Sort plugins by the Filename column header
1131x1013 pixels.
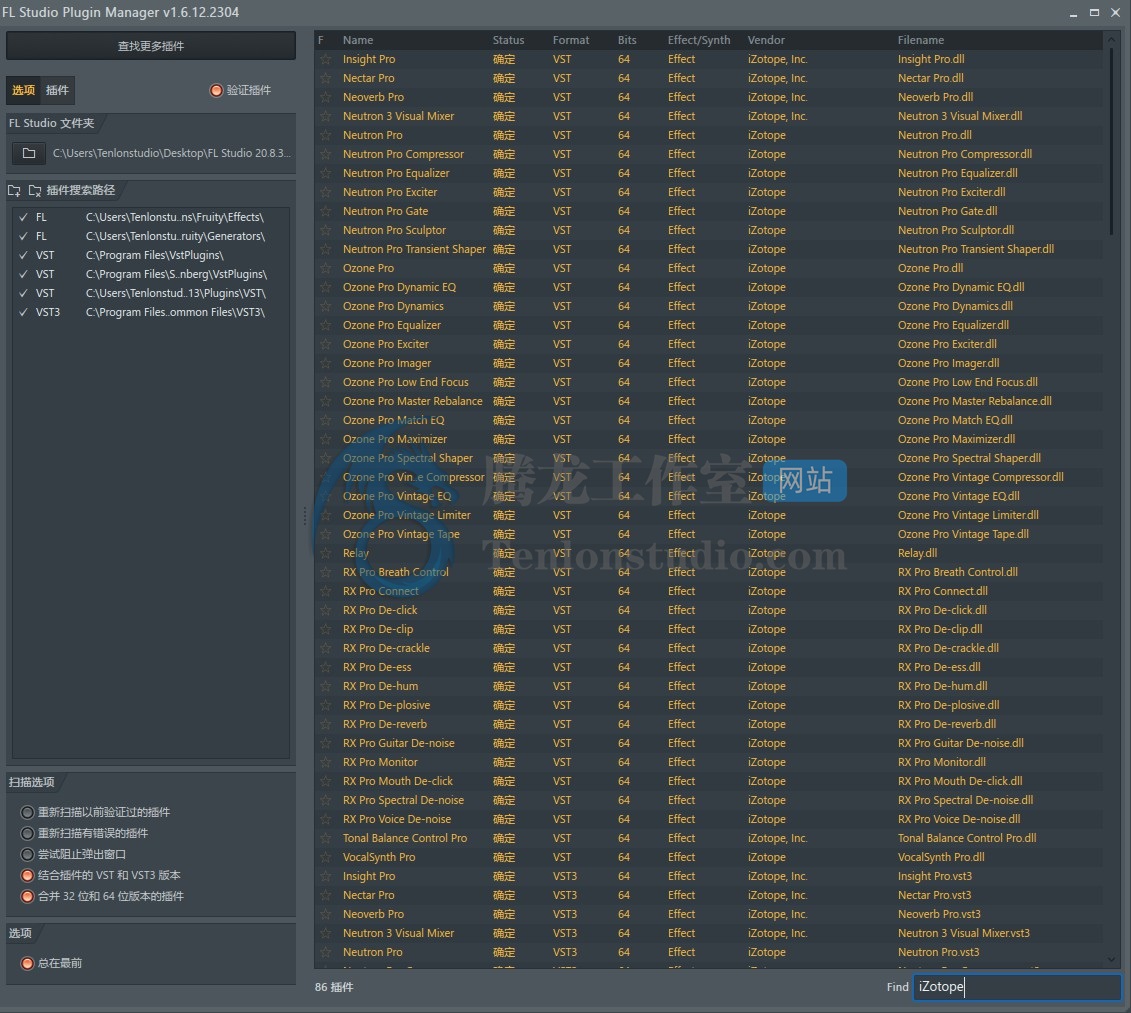920,40
